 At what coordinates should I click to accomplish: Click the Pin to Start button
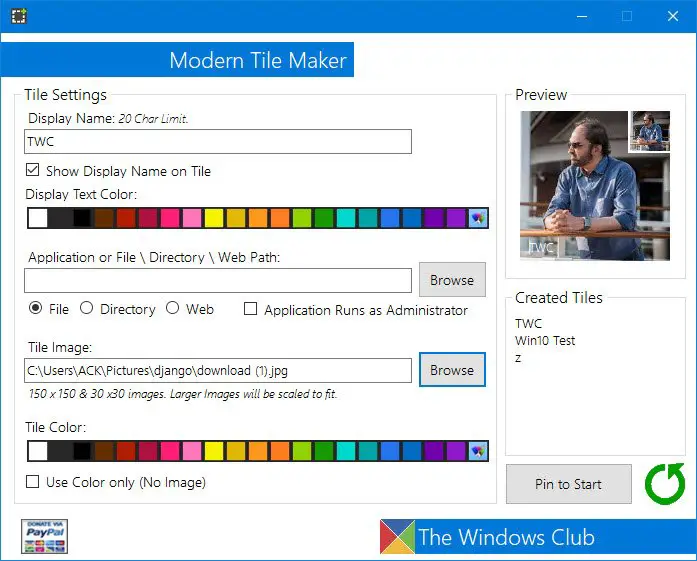pyautogui.click(x=569, y=484)
